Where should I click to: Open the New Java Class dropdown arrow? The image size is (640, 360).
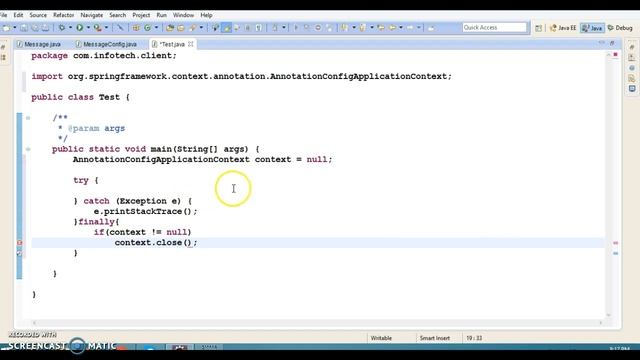pos(156,28)
